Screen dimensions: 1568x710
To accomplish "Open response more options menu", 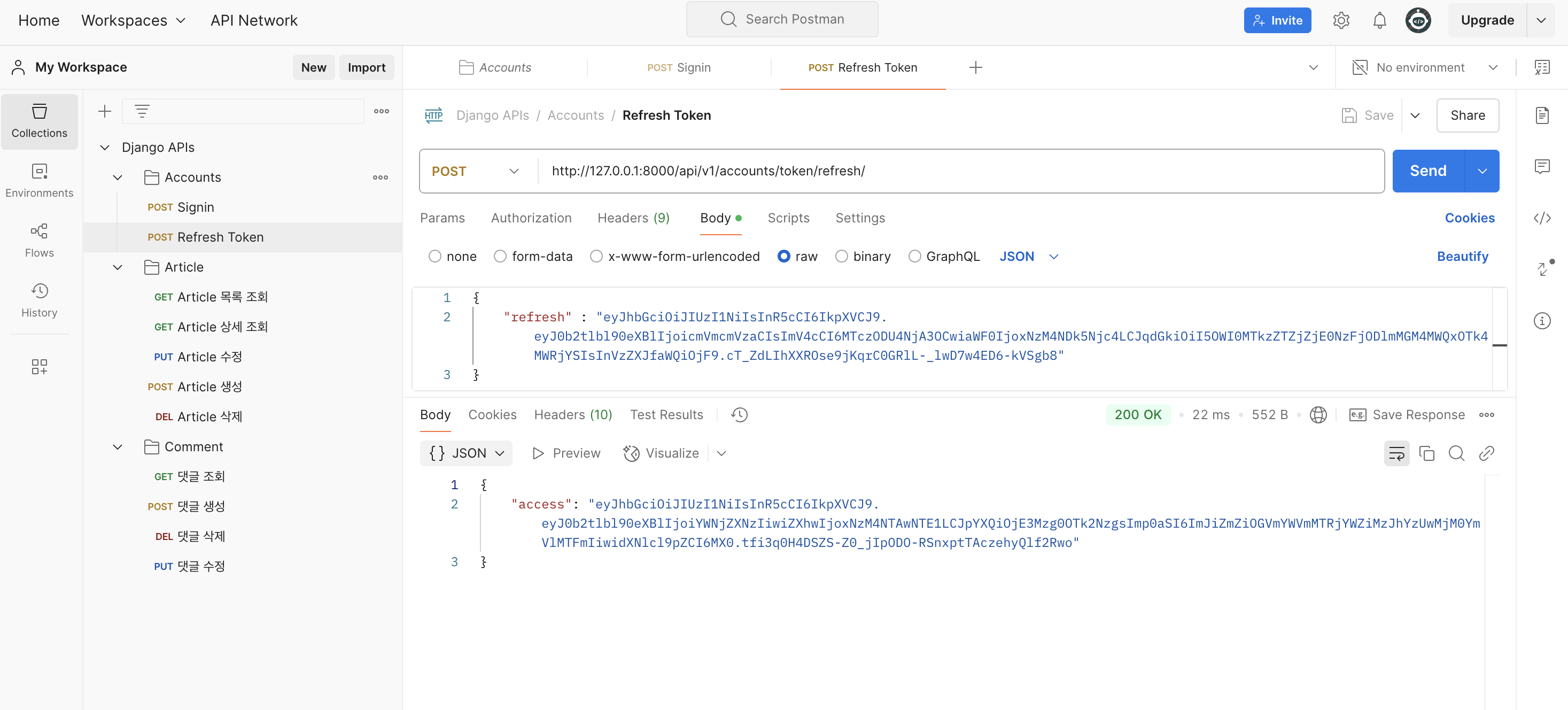I will [x=1486, y=415].
